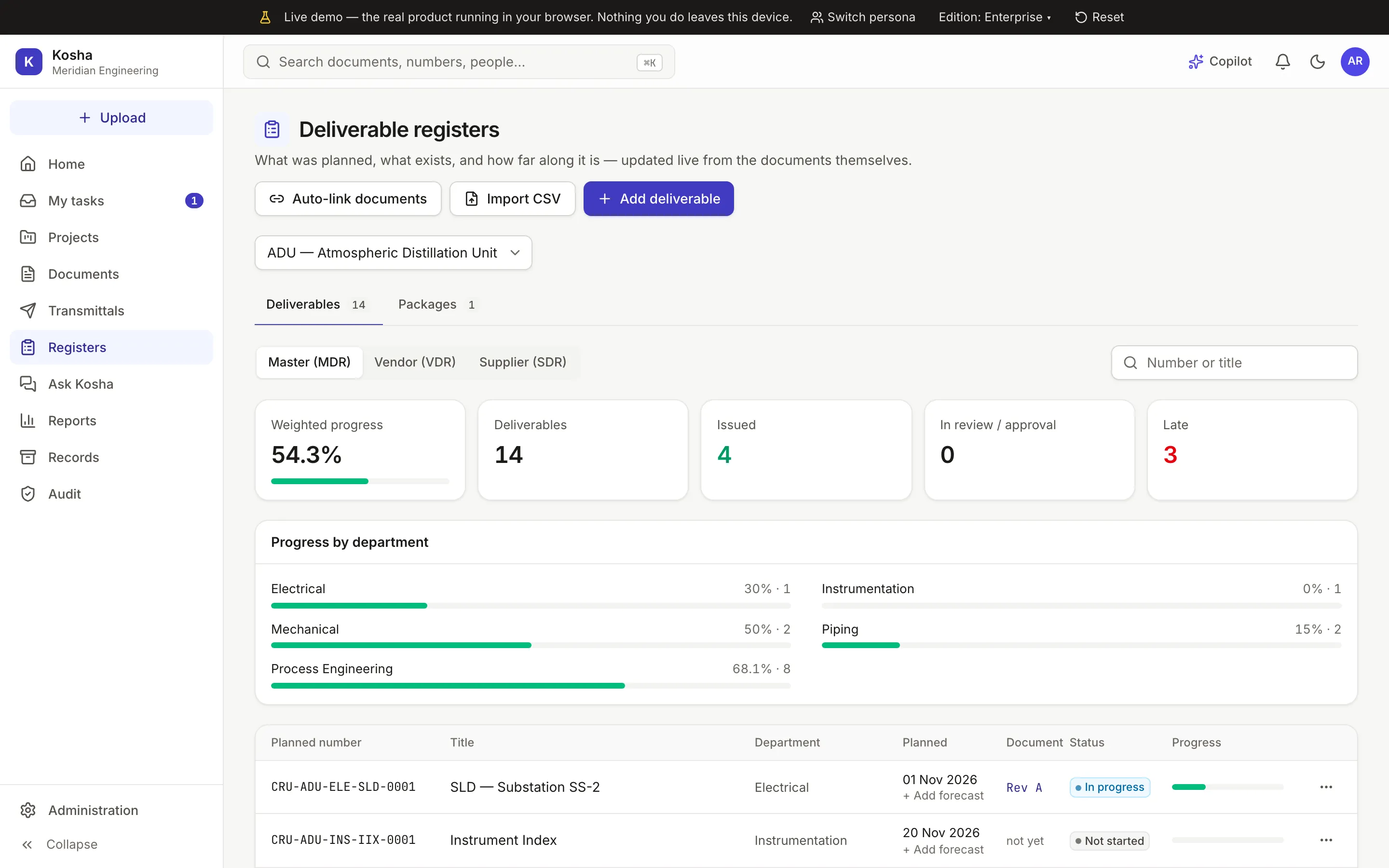Click the Kosha logo icon
The image size is (1389, 868).
[29, 61]
